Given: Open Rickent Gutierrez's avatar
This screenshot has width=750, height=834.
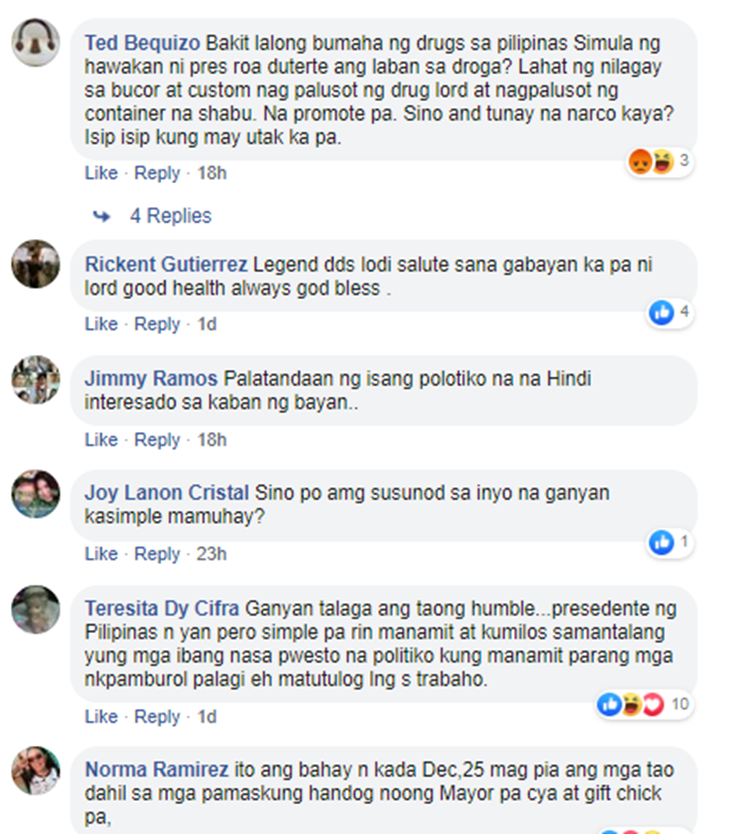Looking at the screenshot, I should [x=36, y=264].
